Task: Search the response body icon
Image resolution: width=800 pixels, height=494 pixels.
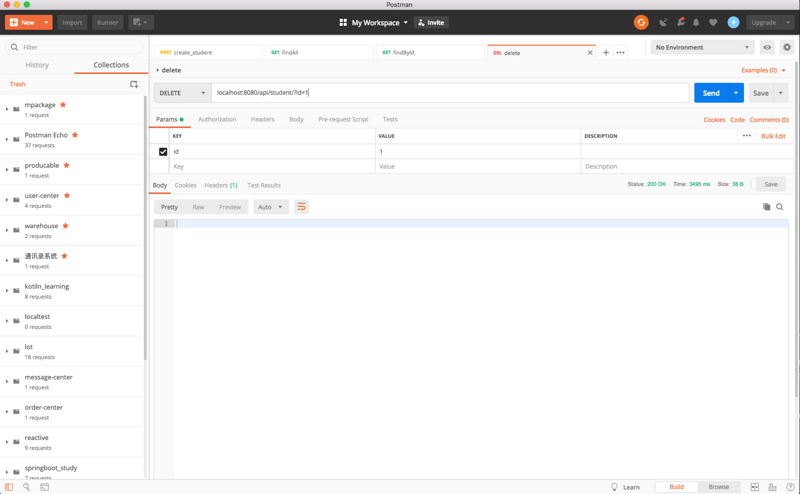Action: coord(780,207)
